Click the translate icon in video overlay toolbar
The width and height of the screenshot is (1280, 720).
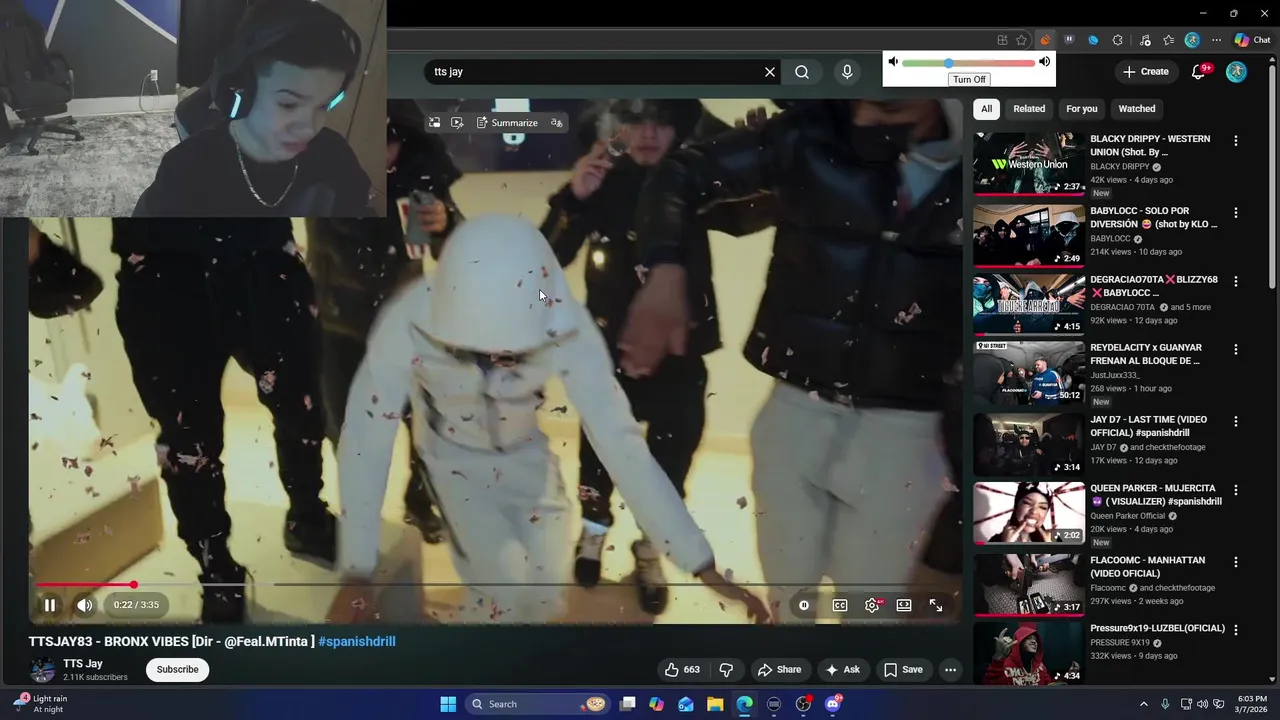[557, 123]
